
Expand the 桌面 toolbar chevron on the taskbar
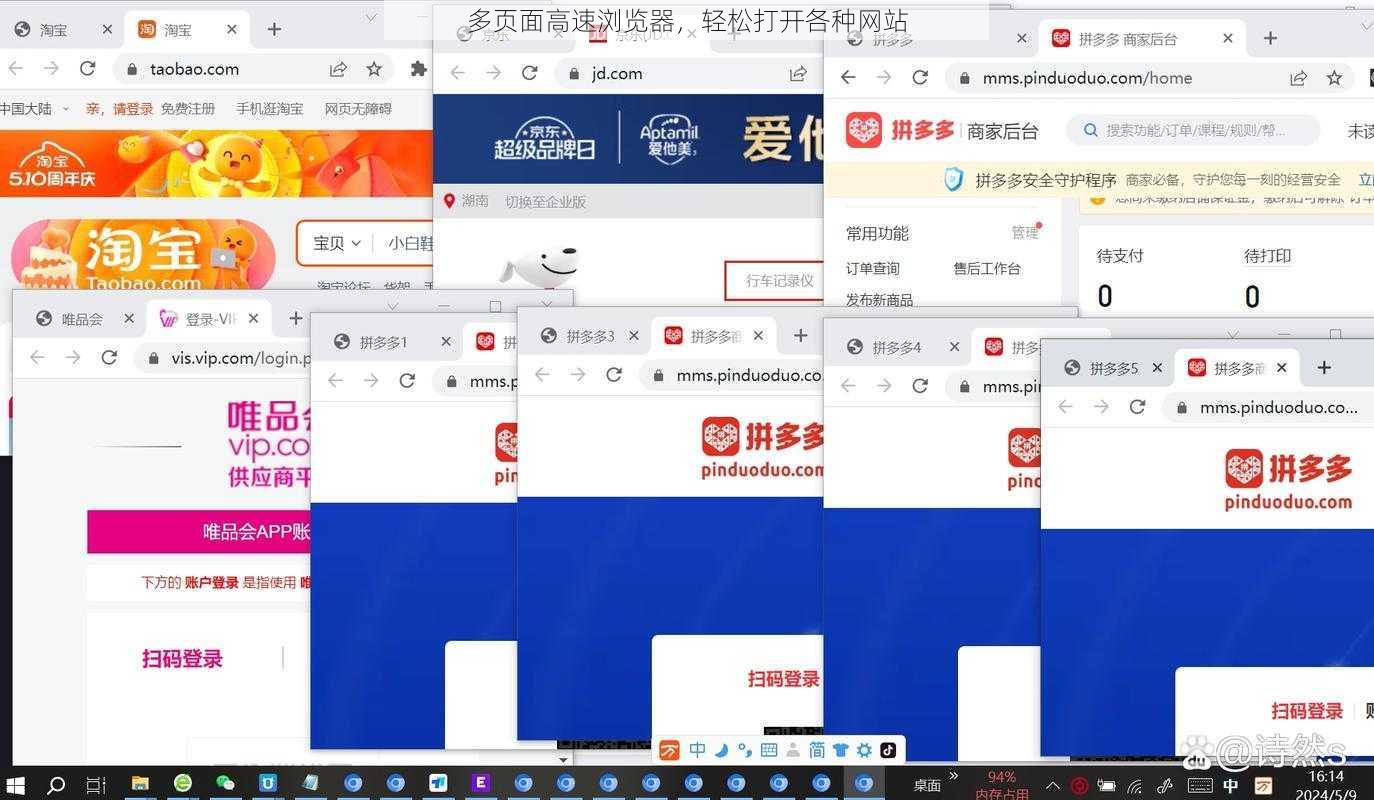coord(953,776)
